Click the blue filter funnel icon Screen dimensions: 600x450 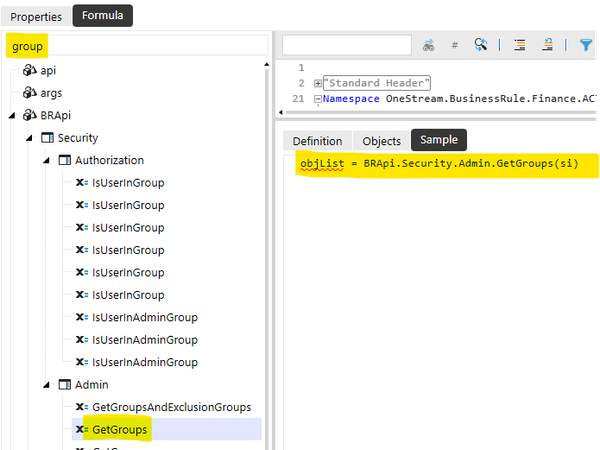[586, 45]
